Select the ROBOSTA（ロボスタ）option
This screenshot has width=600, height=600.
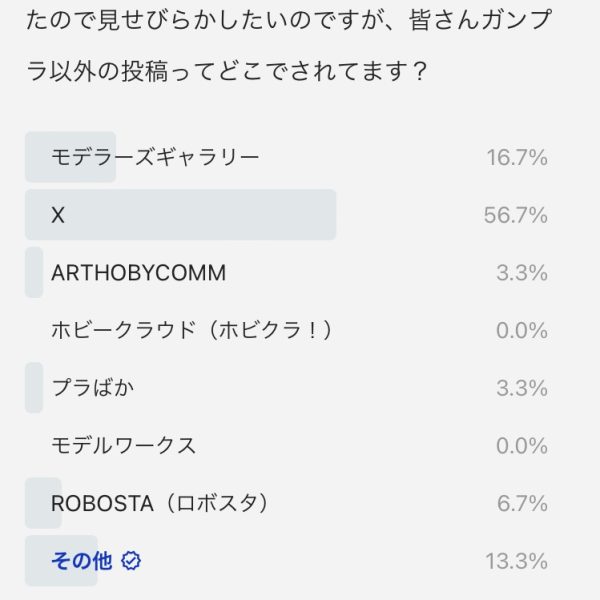pyautogui.click(x=160, y=504)
